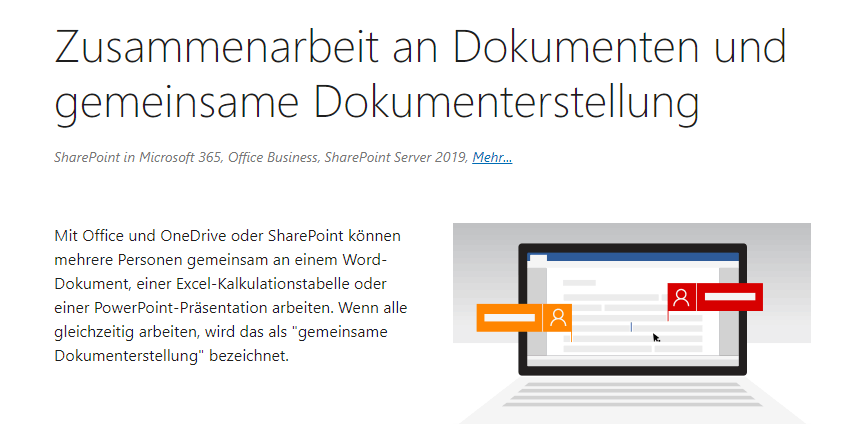859x436 pixels.
Task: Click the text "SharePoint in Microsoft 365, Office Business"
Action: click(x=186, y=158)
